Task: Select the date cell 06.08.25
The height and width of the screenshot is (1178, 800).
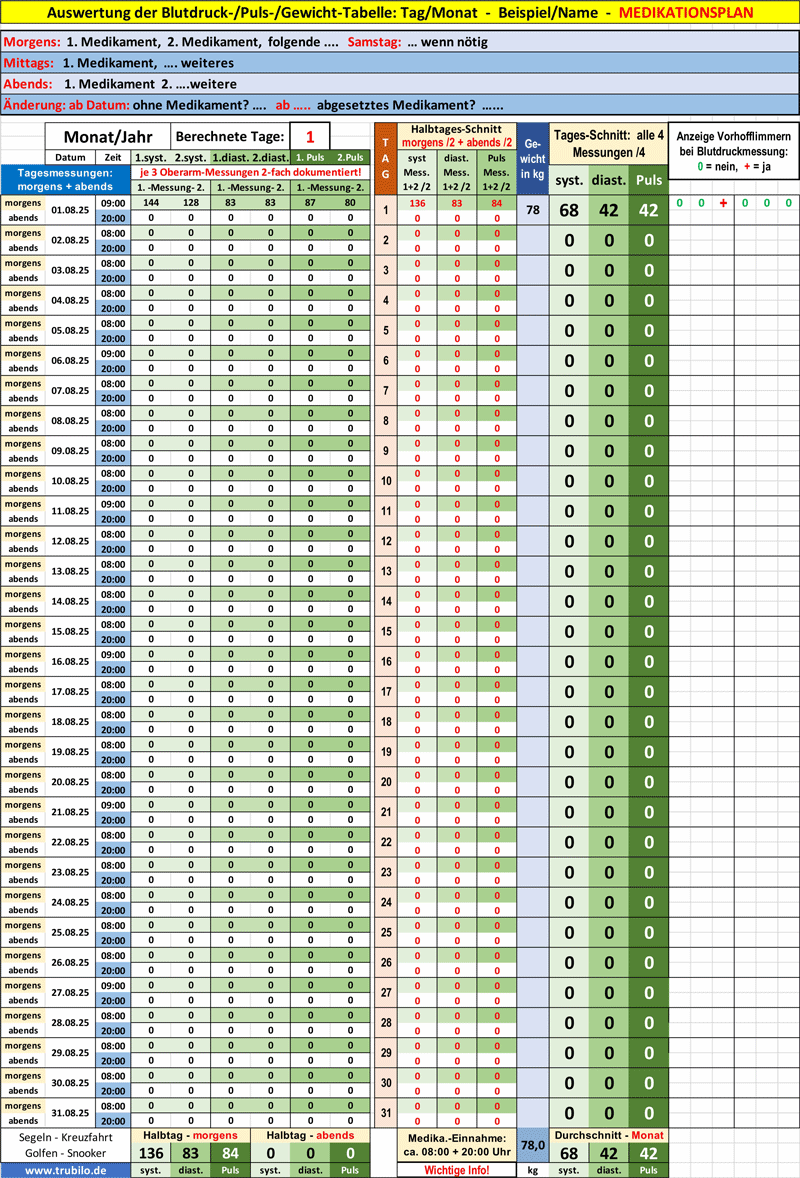Action: (70, 361)
